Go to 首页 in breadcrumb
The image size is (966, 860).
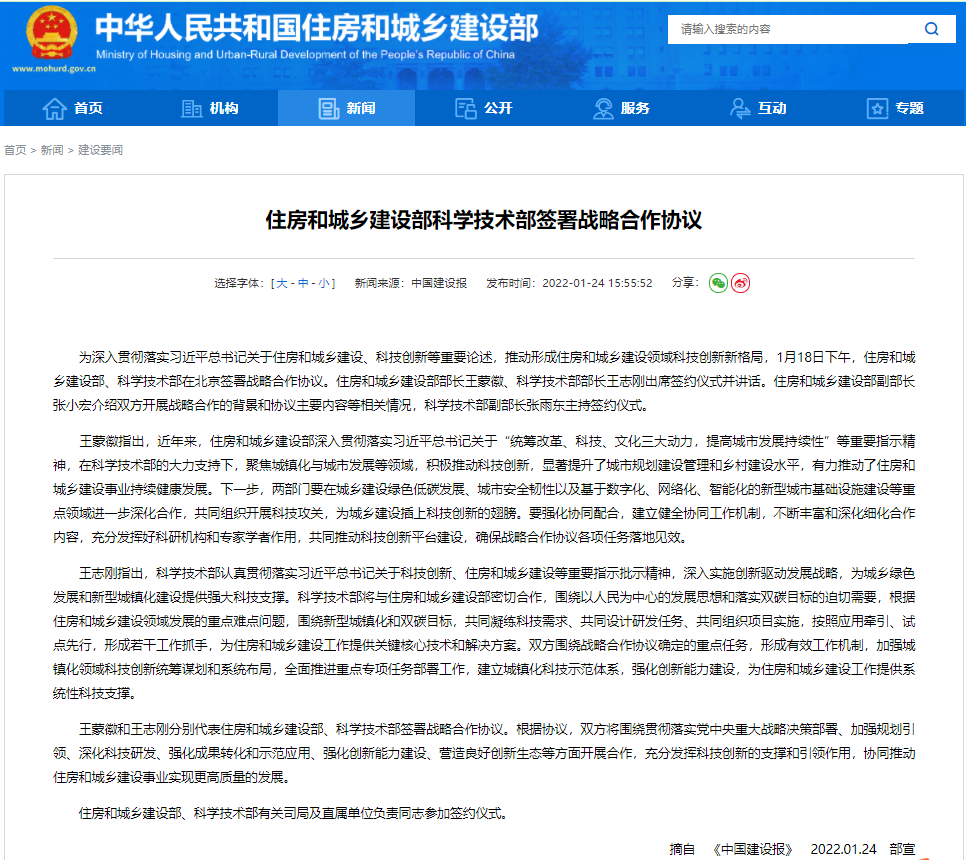click(x=15, y=150)
